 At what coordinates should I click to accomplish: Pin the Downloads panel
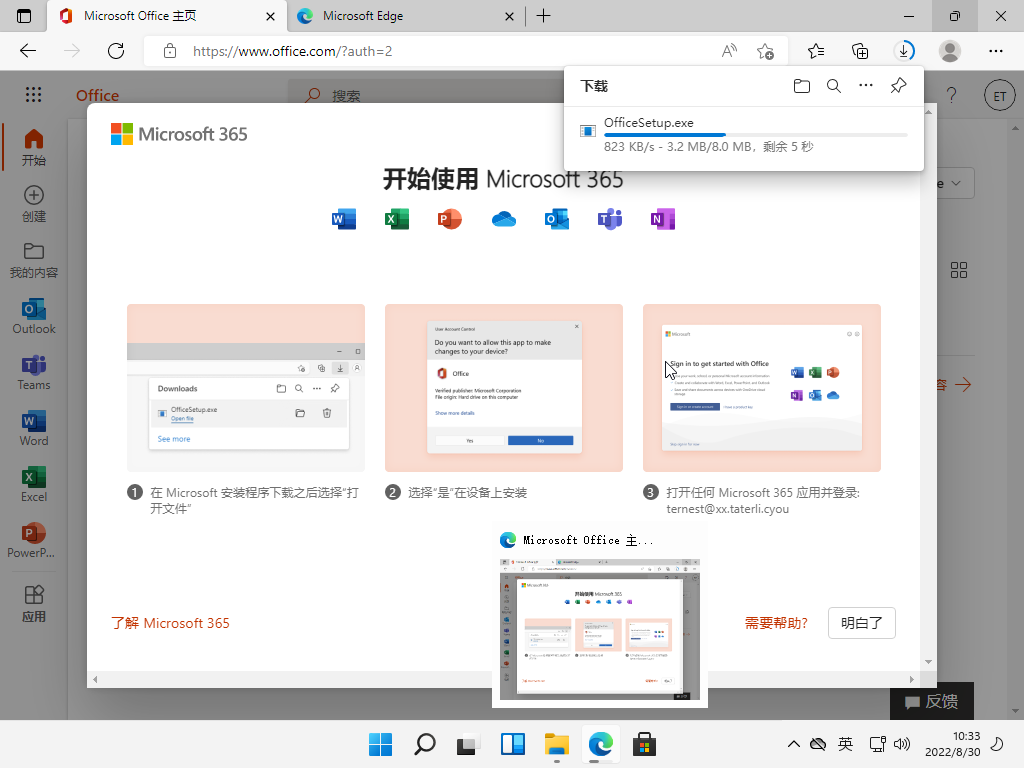point(899,86)
